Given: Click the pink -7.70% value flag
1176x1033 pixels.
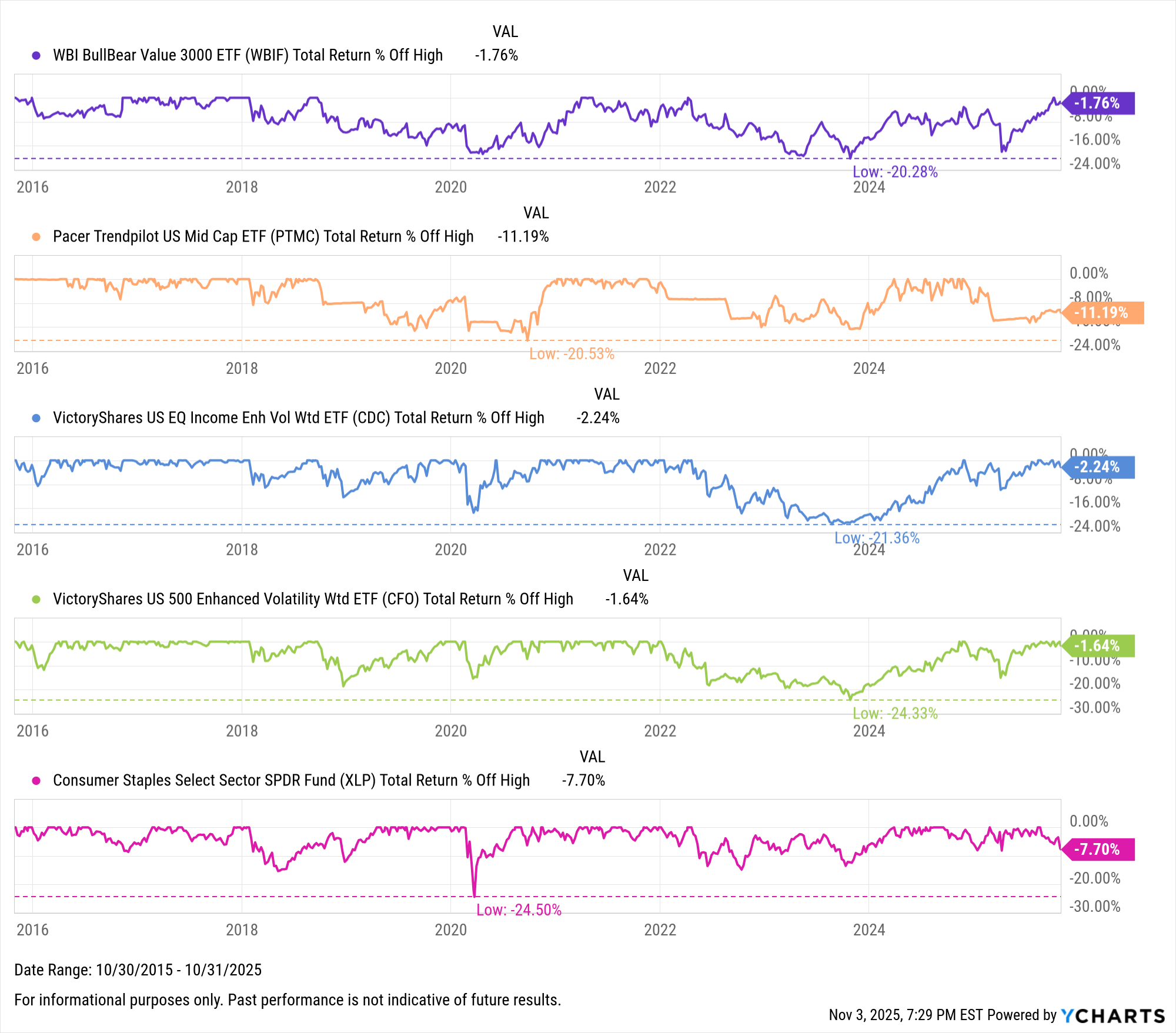Looking at the screenshot, I should 1098,850.
